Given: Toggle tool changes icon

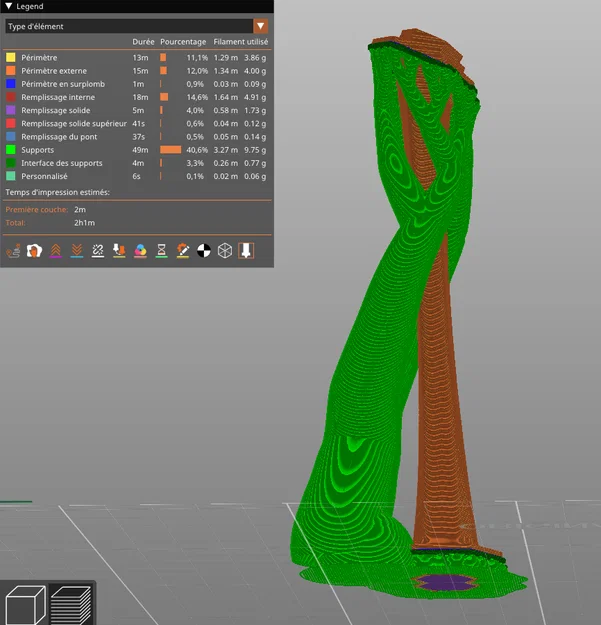Looking at the screenshot, I should [119, 251].
